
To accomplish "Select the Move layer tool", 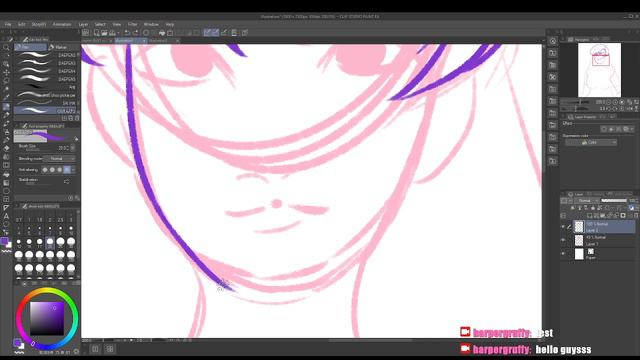I will 6,72.
